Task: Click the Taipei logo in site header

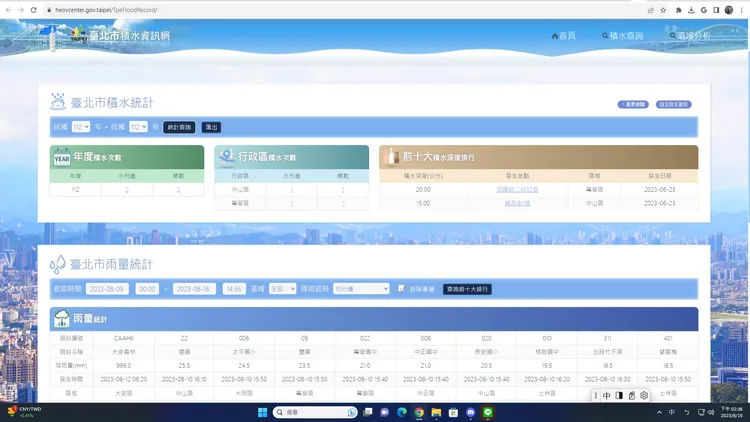Action: tap(77, 35)
